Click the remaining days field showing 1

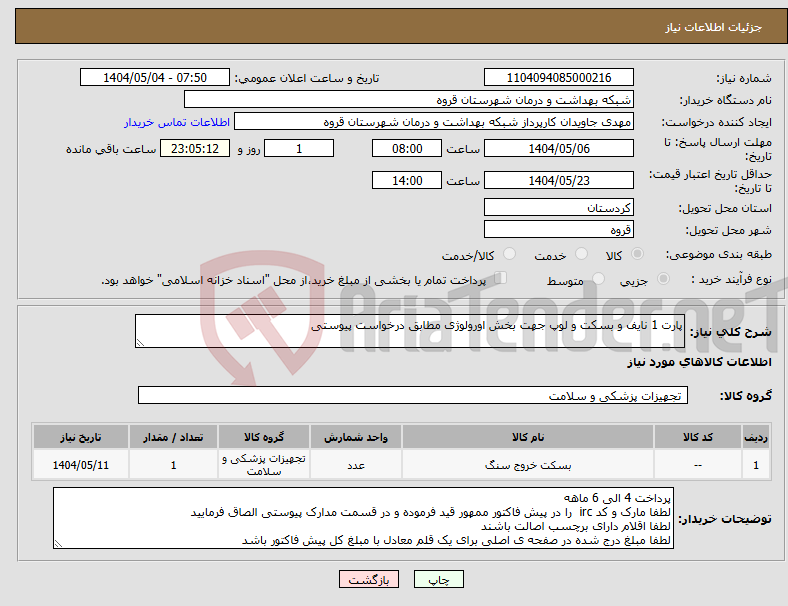point(299,149)
